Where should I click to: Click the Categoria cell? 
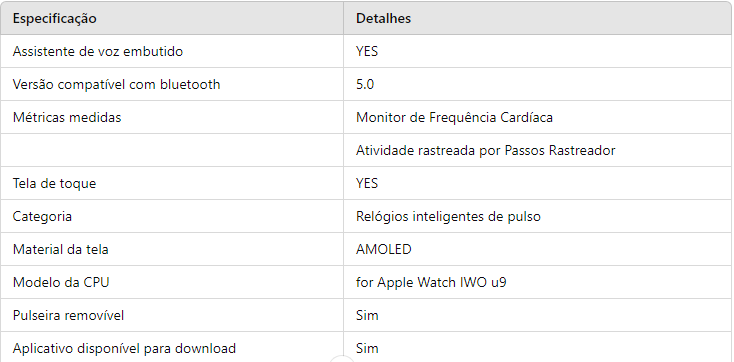pyautogui.click(x=172, y=216)
